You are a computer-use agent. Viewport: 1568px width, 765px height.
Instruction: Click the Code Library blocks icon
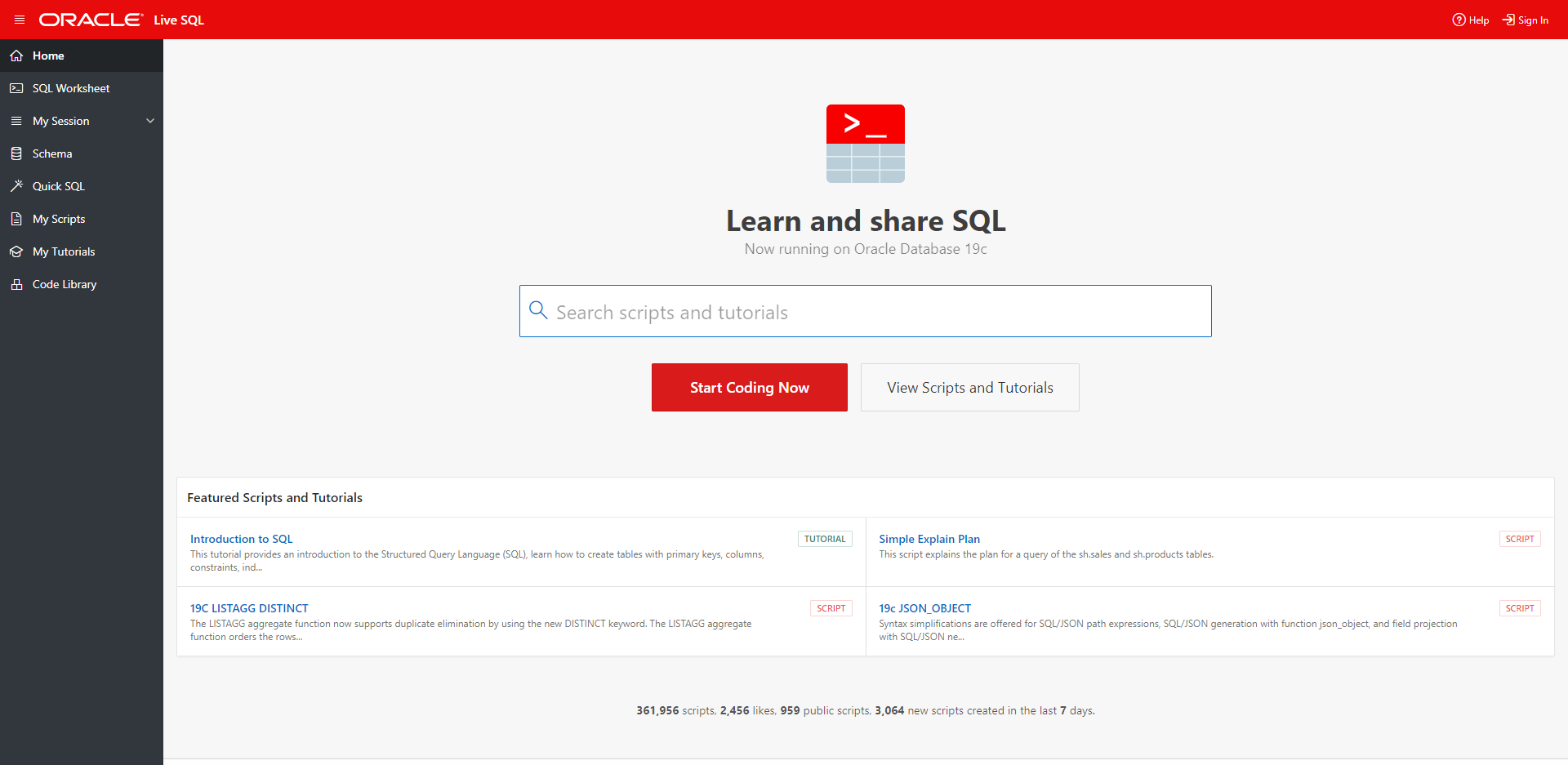click(x=16, y=284)
